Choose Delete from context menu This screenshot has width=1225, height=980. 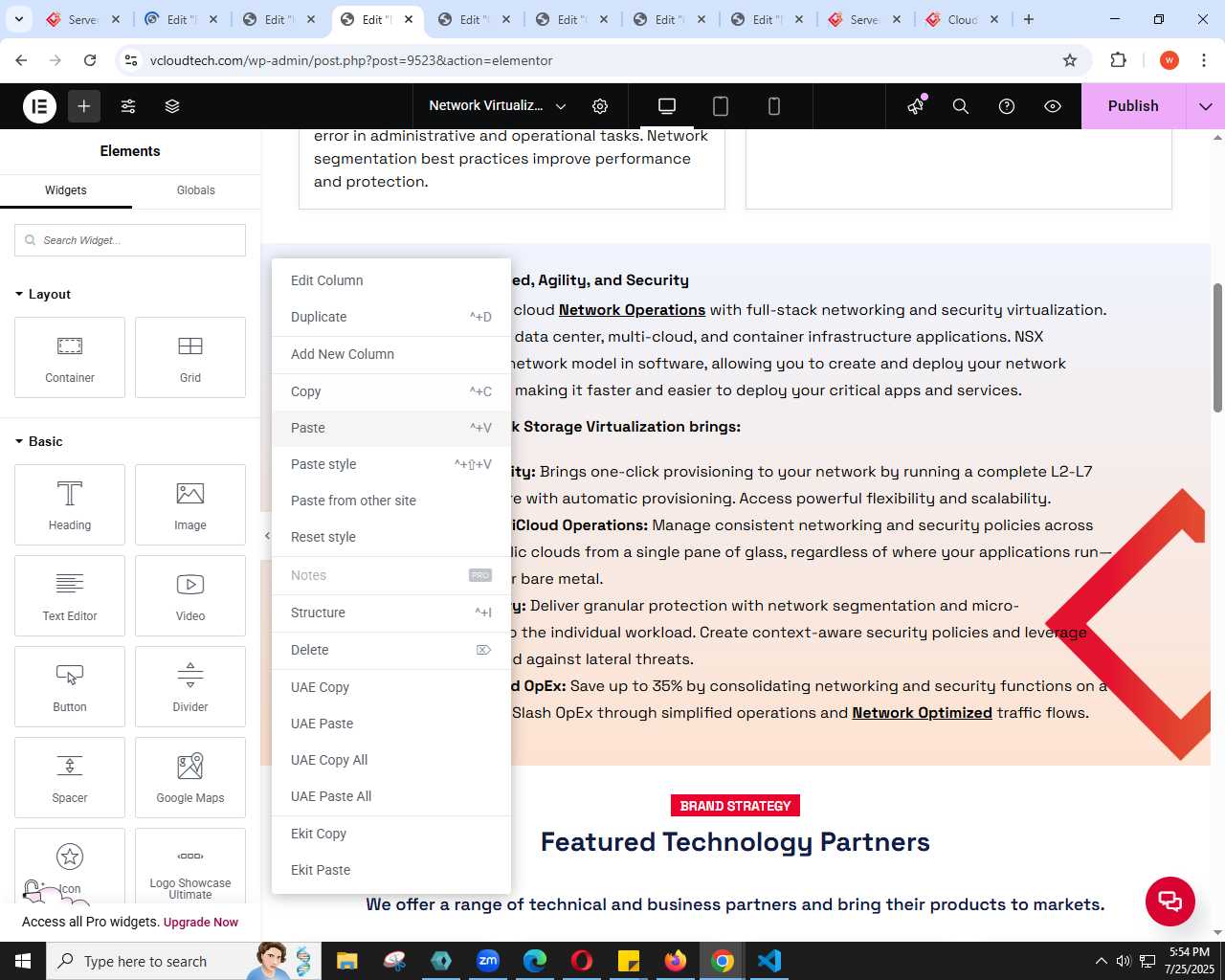click(391, 650)
